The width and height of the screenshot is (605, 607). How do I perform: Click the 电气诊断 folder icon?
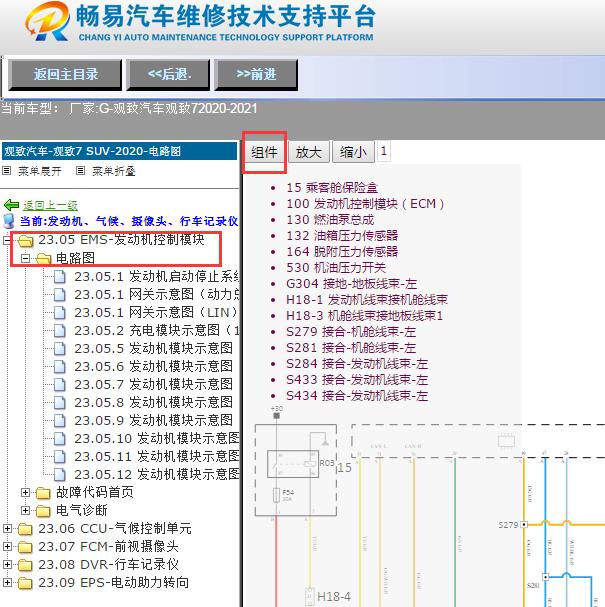tap(44, 511)
